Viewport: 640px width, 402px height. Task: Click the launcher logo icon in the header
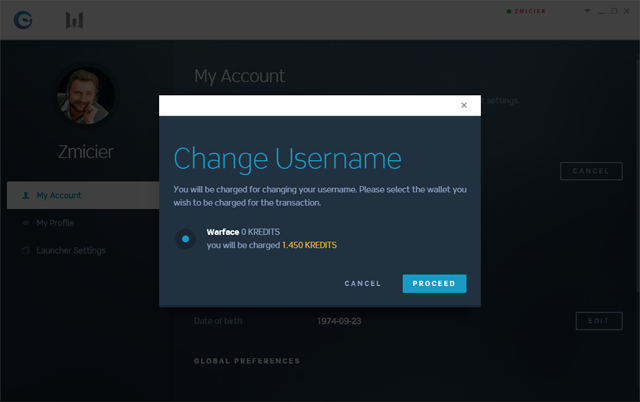point(23,19)
